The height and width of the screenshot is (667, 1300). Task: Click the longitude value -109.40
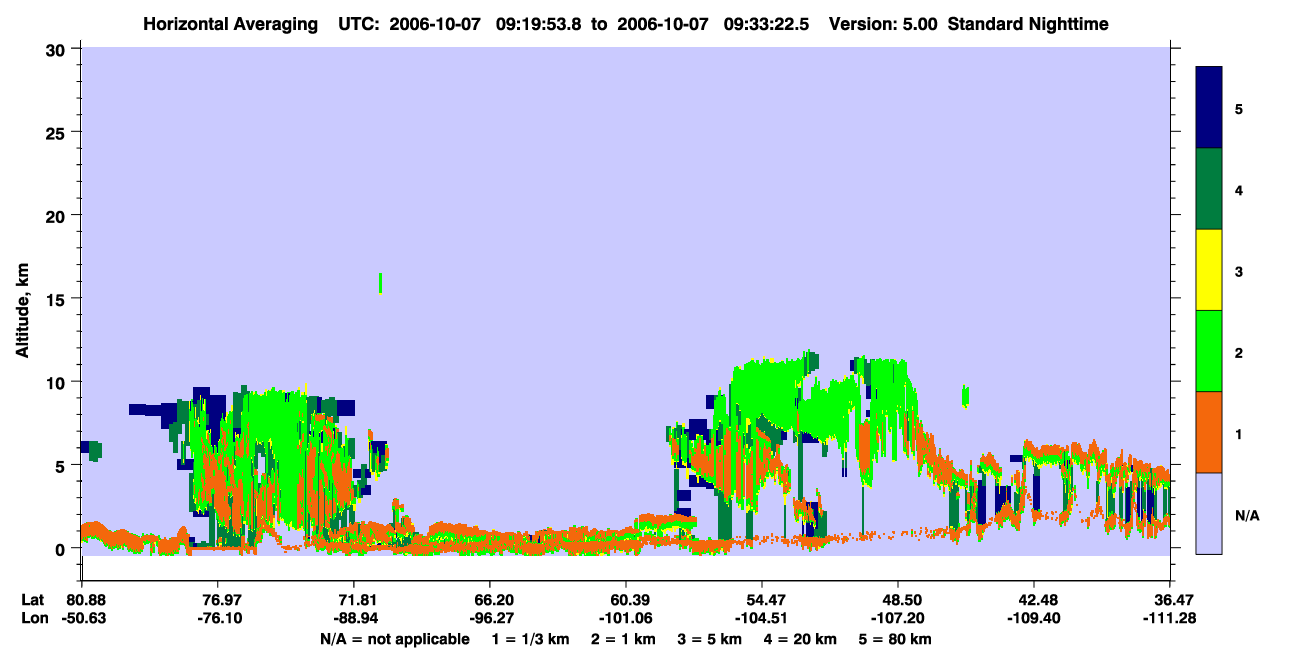pos(1034,618)
